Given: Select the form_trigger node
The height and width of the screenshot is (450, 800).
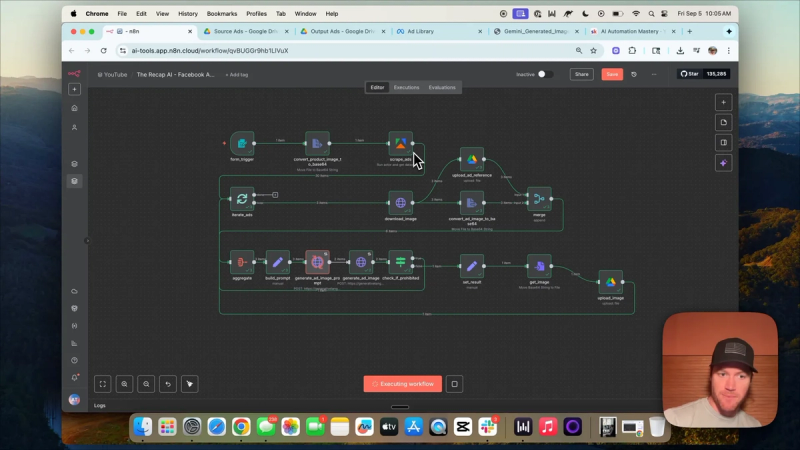Looking at the screenshot, I should pos(242,143).
